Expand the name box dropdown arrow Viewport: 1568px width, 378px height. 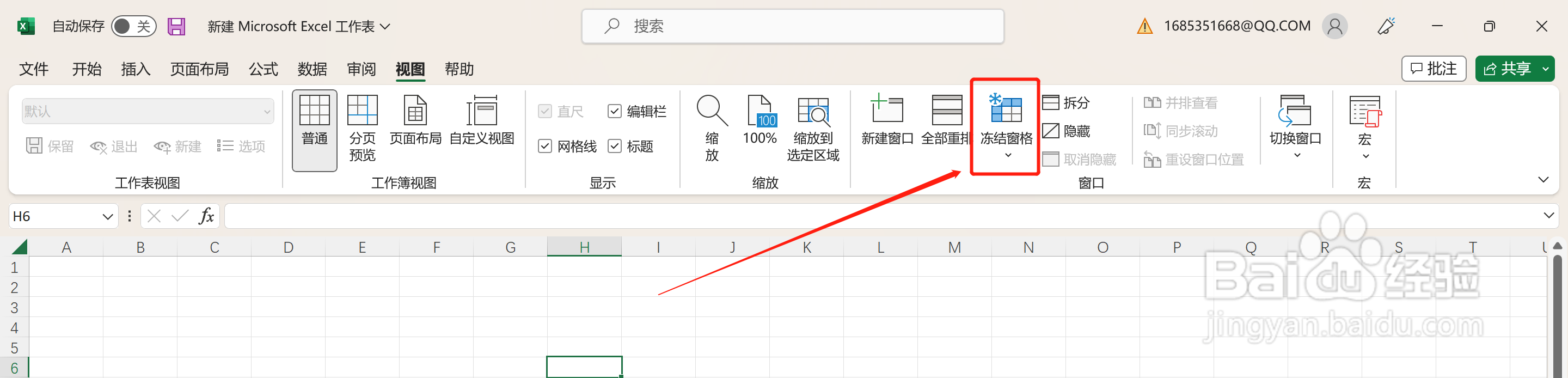point(108,216)
